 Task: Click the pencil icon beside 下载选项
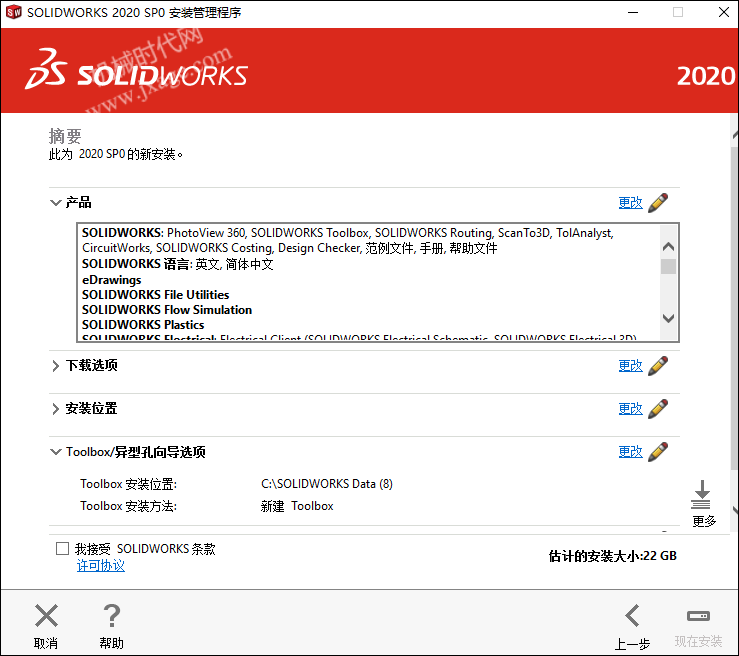[x=658, y=366]
